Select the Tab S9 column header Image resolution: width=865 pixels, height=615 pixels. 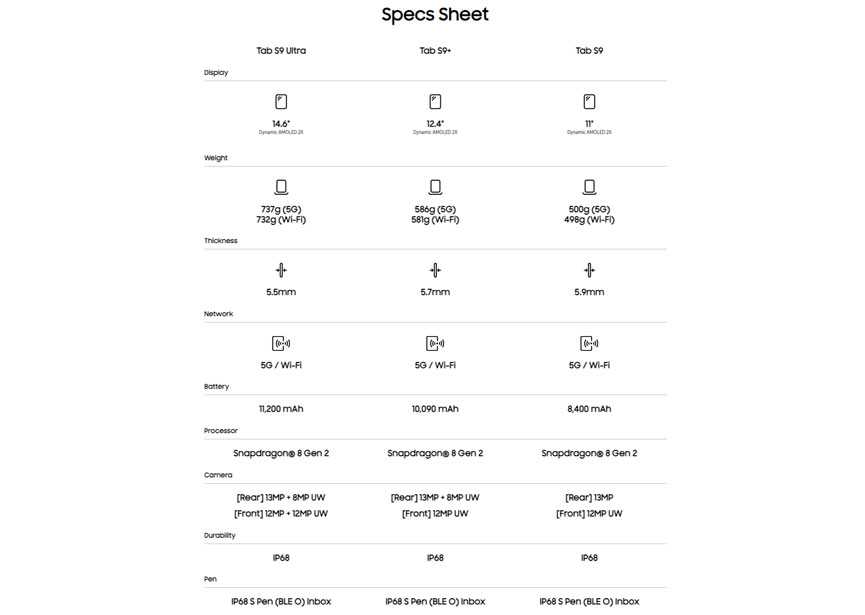point(589,50)
